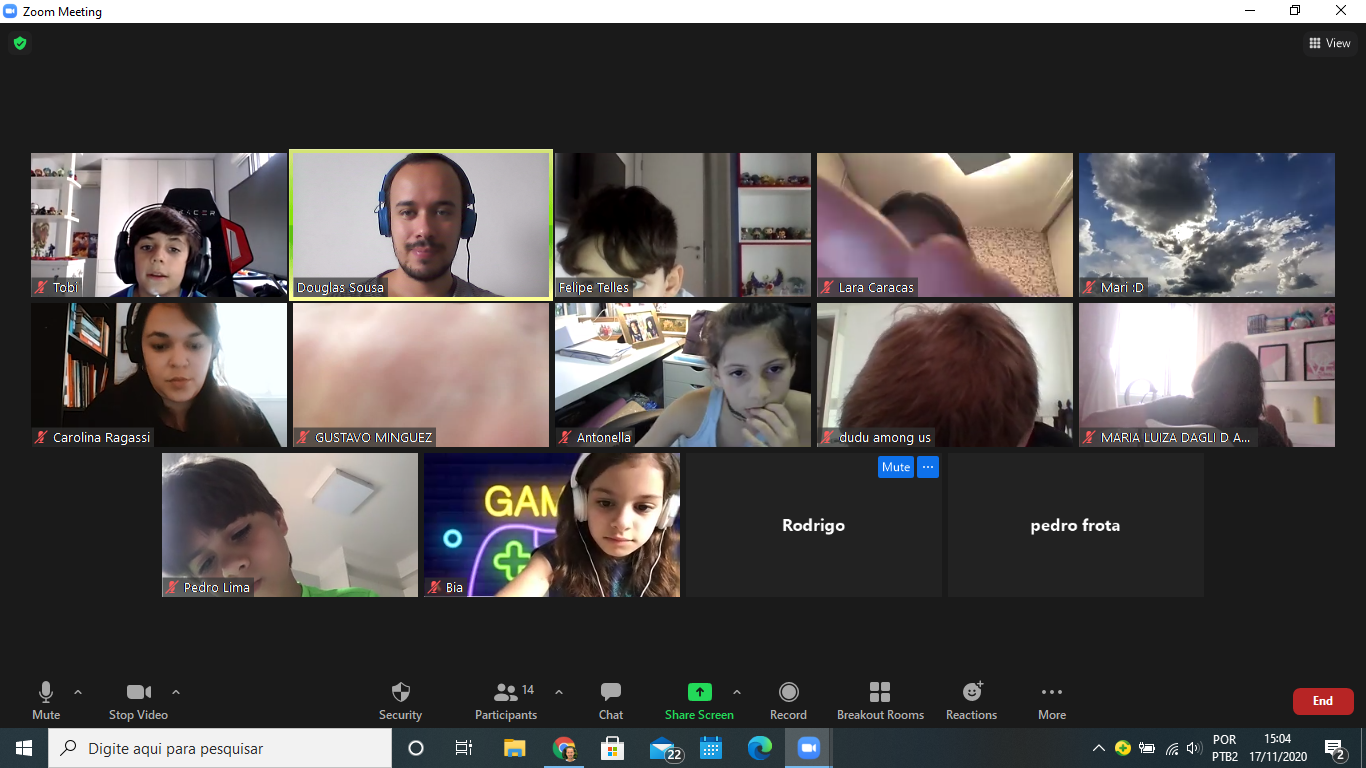
Task: Open Breakout Rooms
Action: point(880,700)
